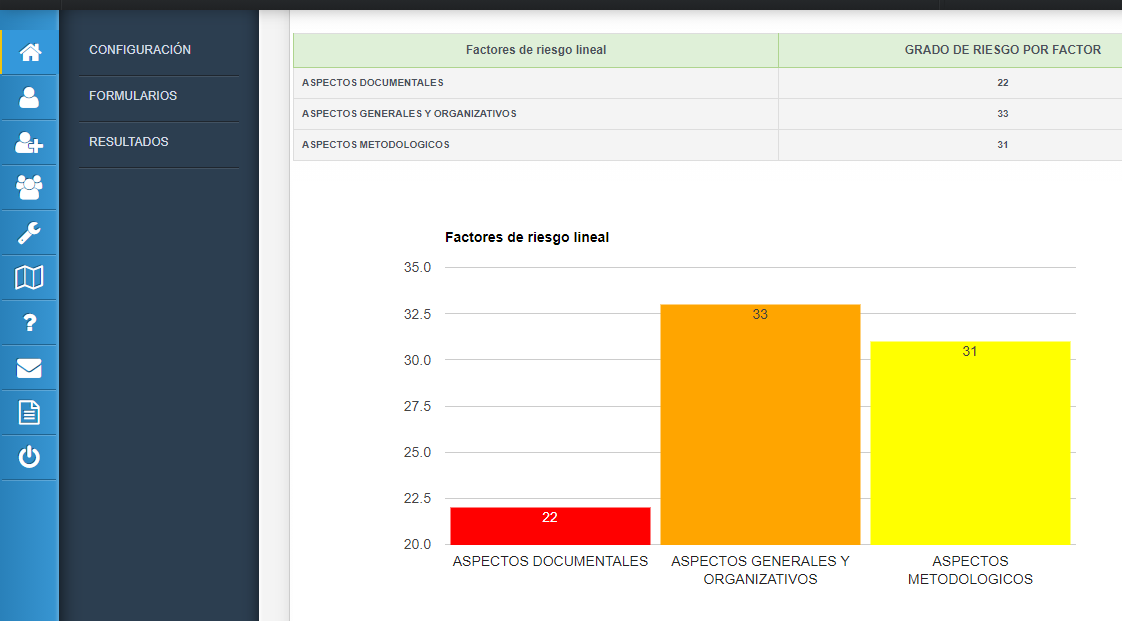Viewport: 1122px width, 621px height.
Task: Click the 'Factores de riesgo lineal' column header
Action: click(536, 50)
